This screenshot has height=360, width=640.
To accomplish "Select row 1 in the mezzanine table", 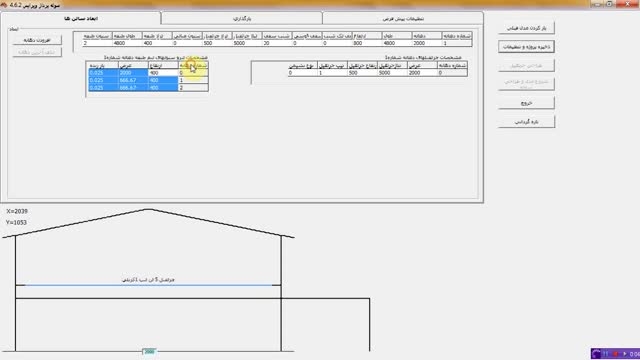I will (148, 80).
